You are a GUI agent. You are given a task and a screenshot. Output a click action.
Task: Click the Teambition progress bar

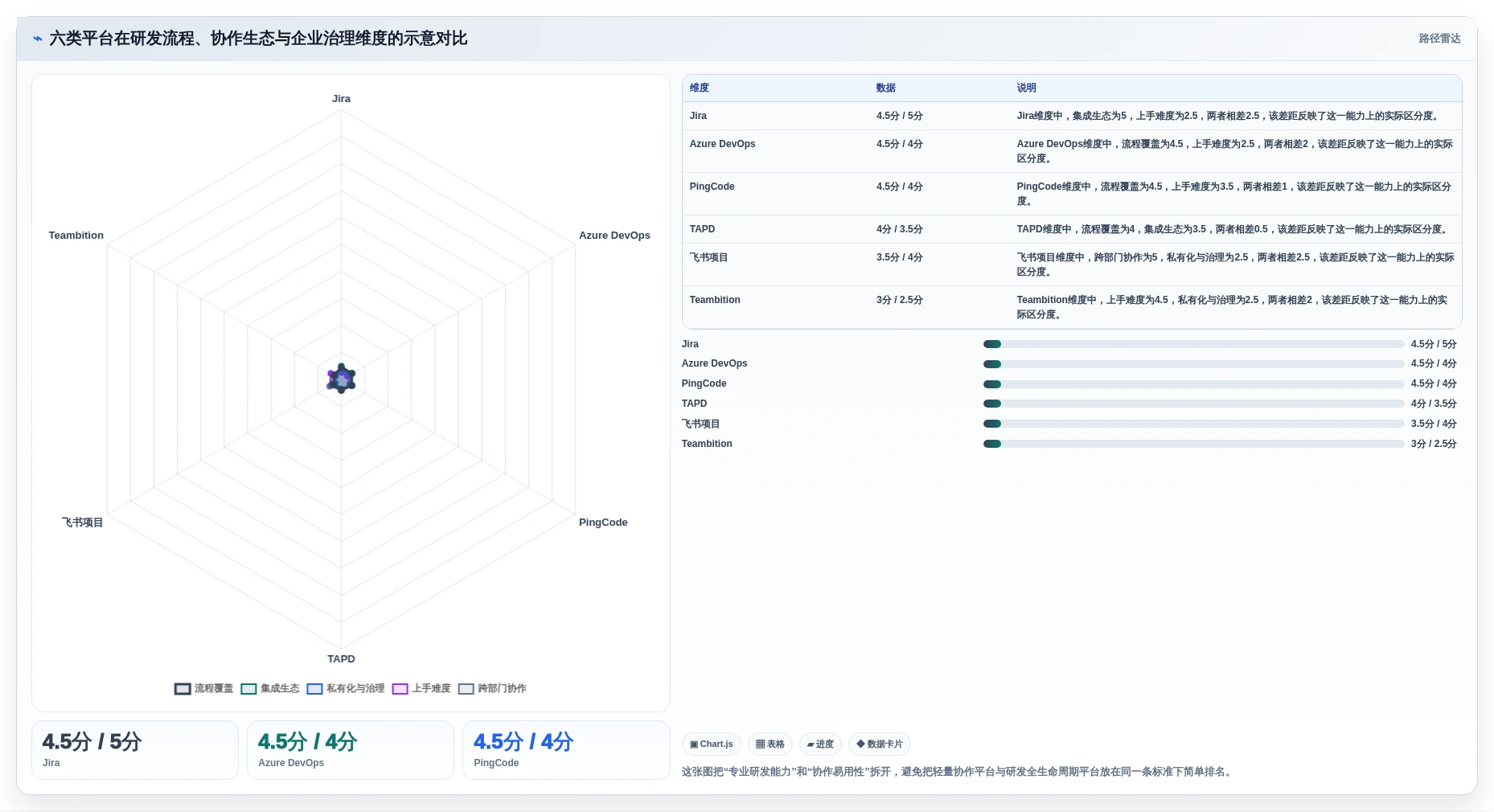coord(1193,444)
